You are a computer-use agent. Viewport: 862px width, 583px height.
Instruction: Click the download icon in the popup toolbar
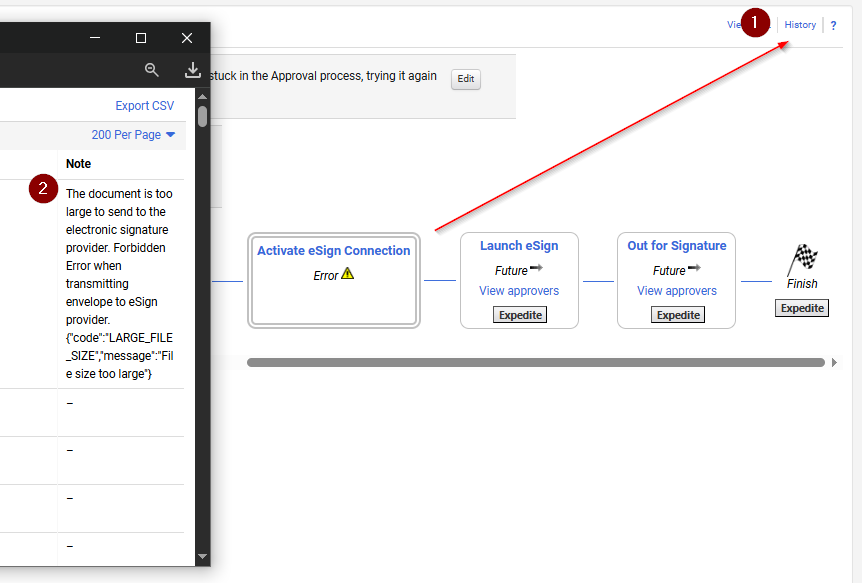[x=193, y=69]
